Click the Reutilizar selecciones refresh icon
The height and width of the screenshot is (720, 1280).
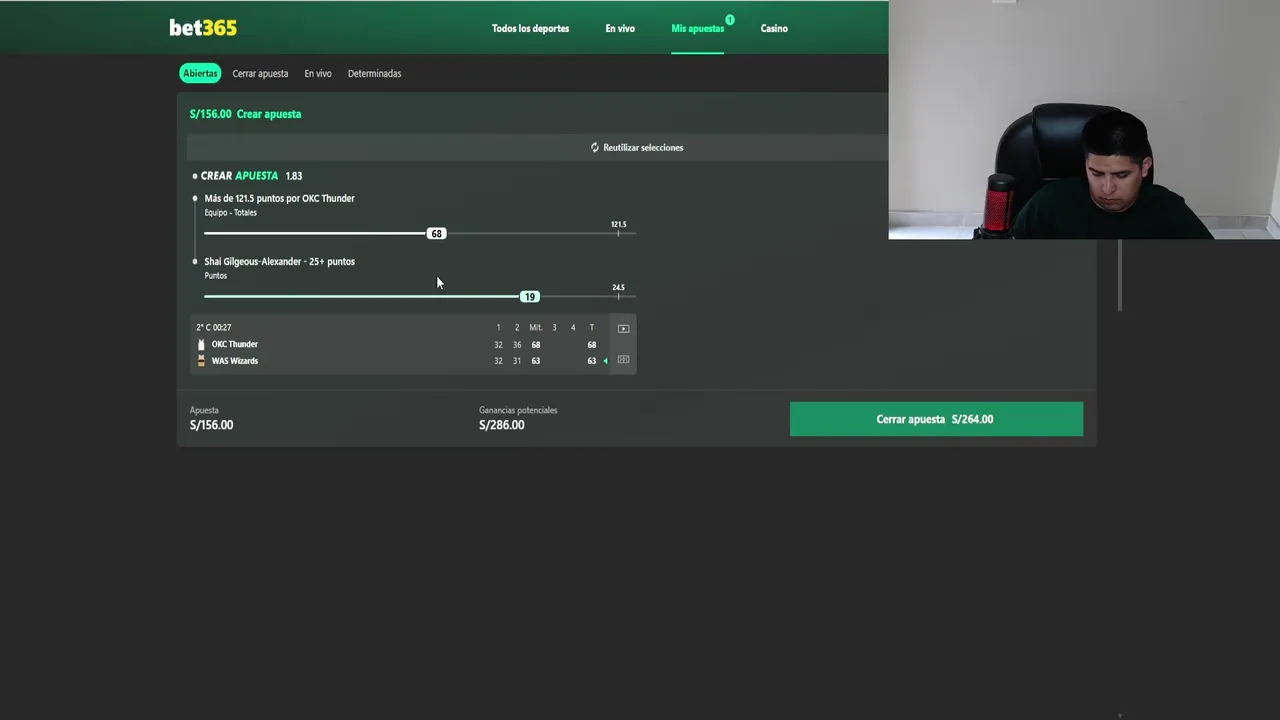[x=594, y=147]
